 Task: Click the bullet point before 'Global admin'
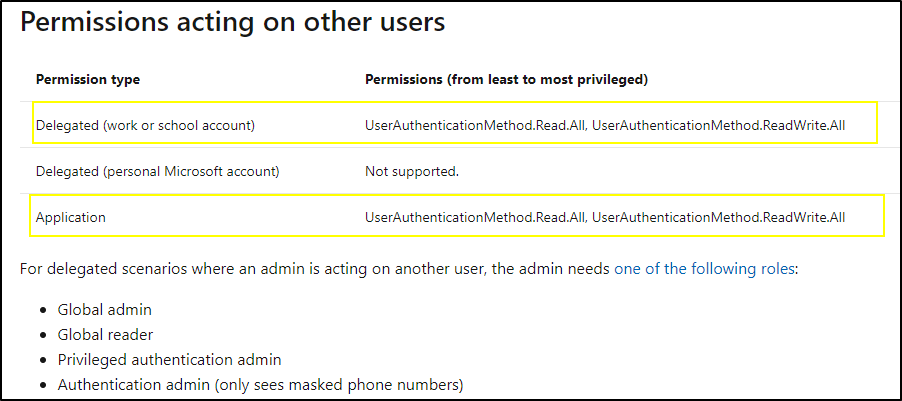click(41, 310)
